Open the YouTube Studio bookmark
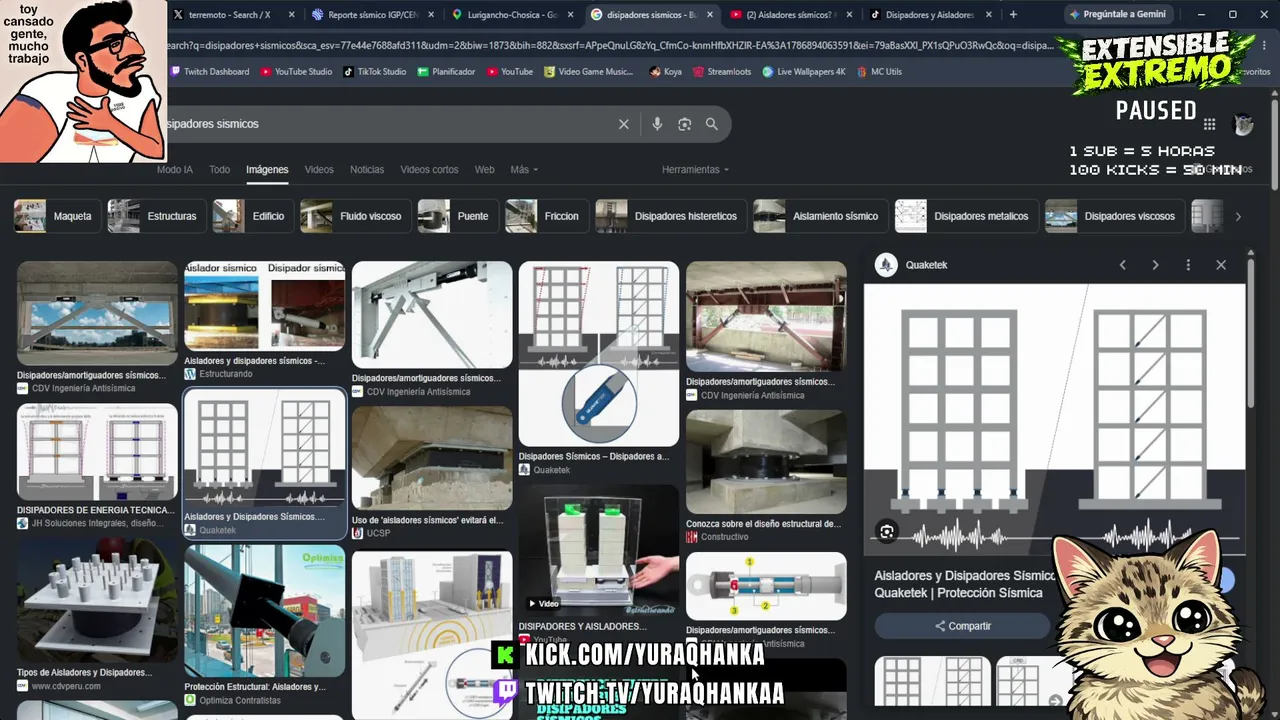The image size is (1280, 720). point(296,72)
